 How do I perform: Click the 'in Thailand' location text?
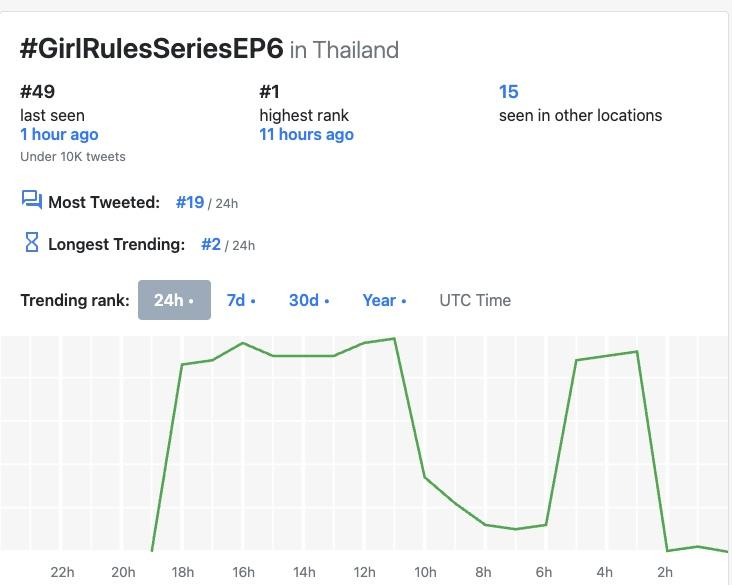[x=344, y=50]
